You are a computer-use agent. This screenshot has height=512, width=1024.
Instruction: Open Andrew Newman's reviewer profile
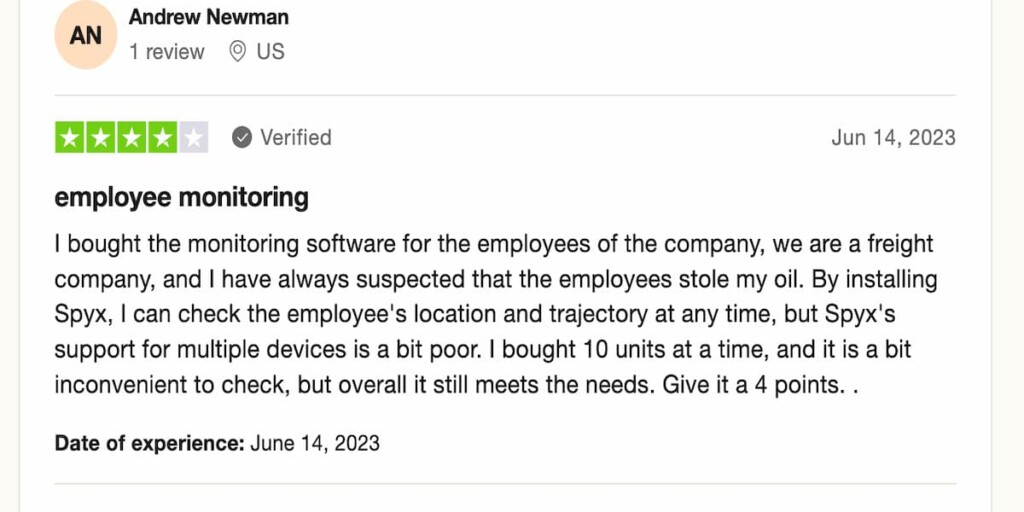coord(208,17)
